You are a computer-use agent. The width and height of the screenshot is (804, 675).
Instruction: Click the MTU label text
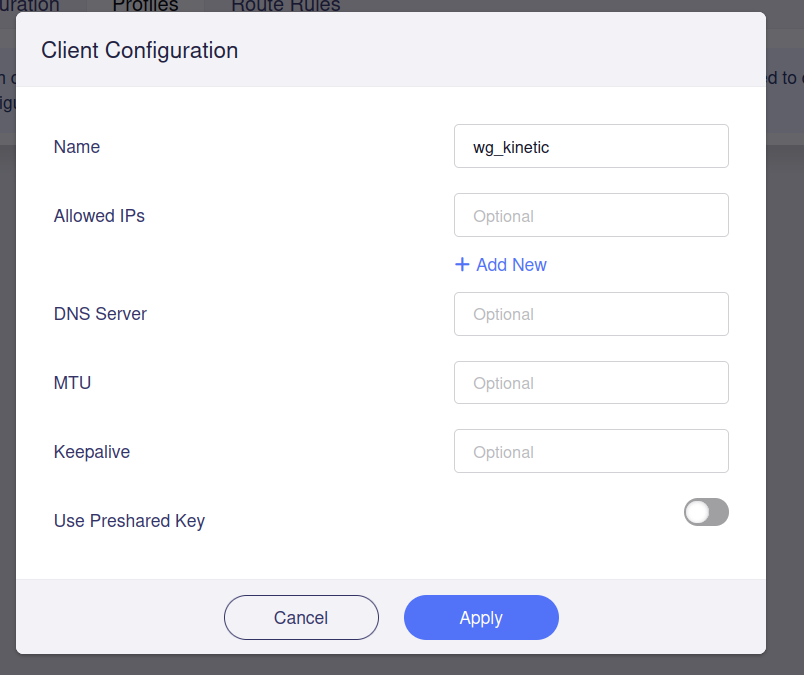coord(72,383)
